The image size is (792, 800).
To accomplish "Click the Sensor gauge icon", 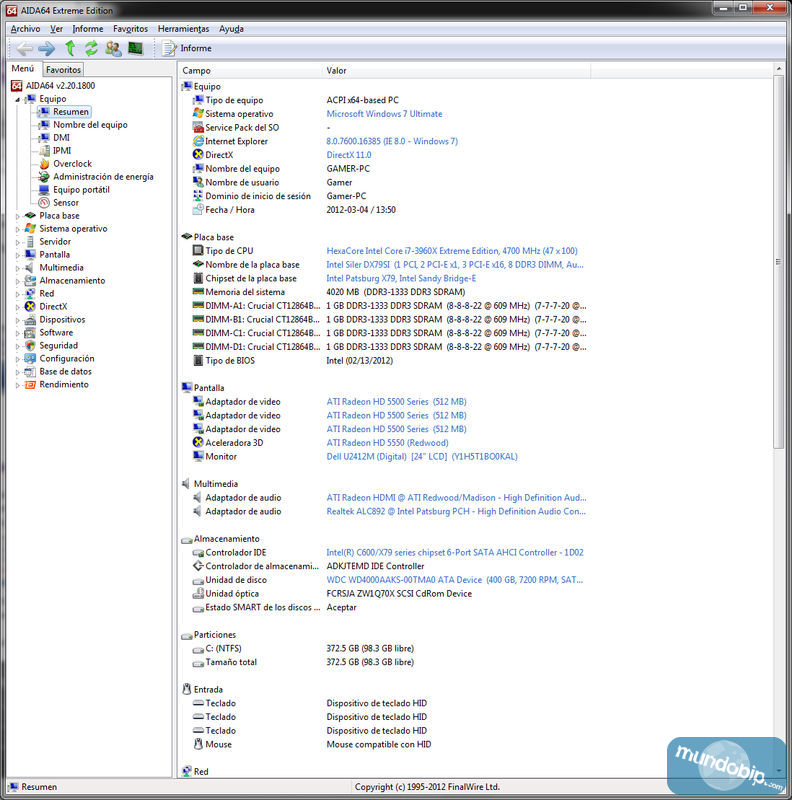I will (44, 203).
